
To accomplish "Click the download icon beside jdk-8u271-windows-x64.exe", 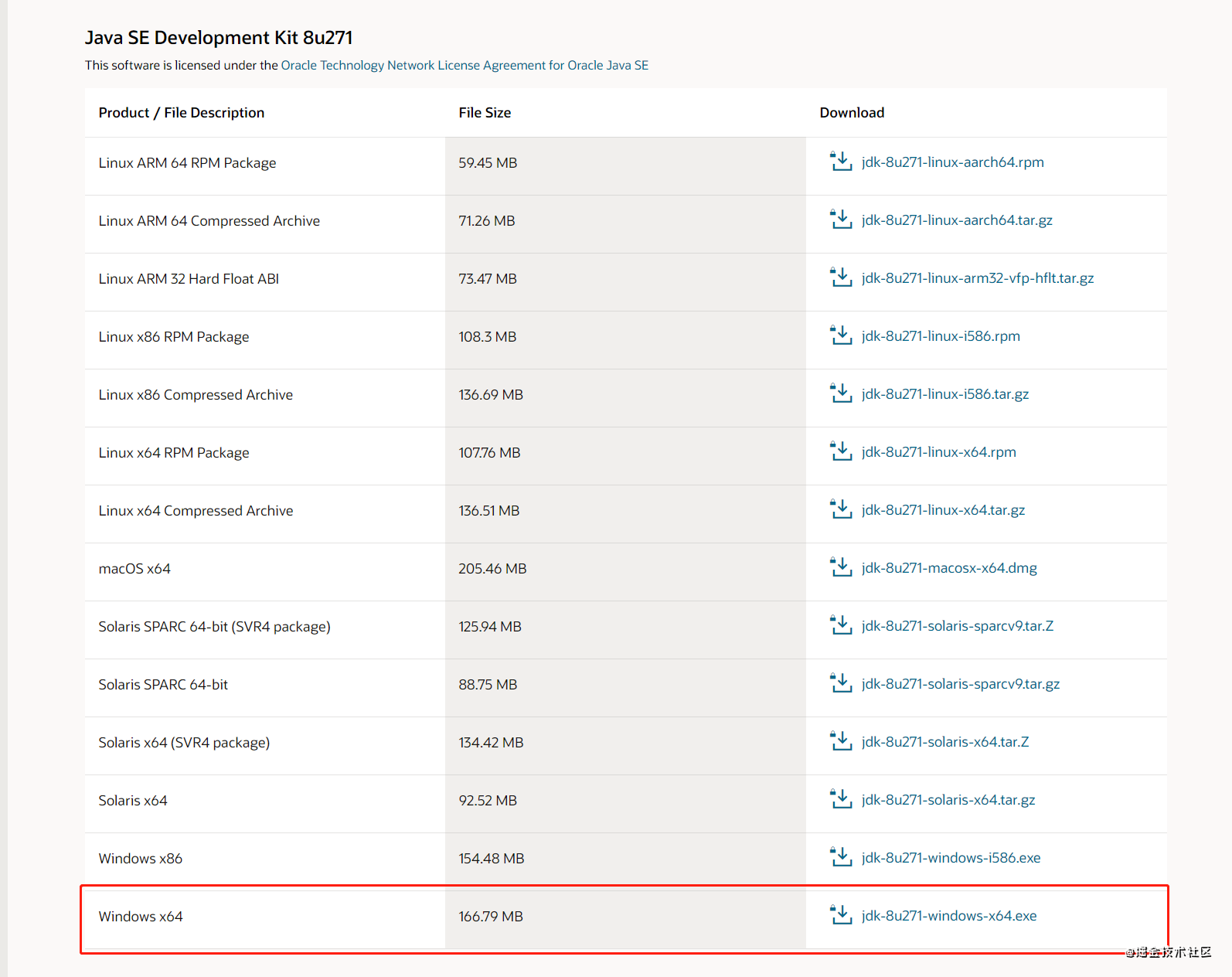I will (x=841, y=914).
